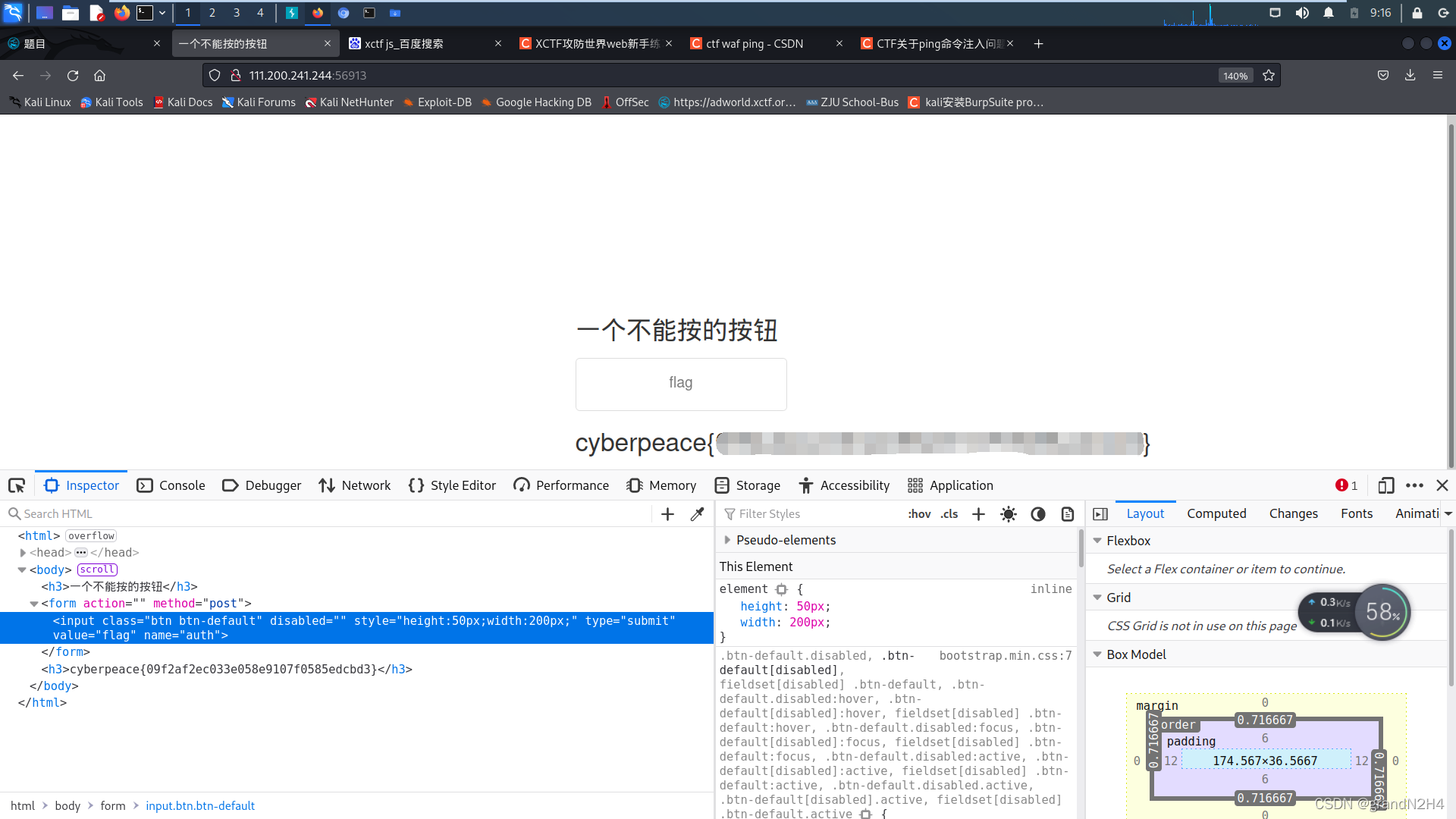This screenshot has width=1456, height=819.
Task: Show more inspector side tabs dropdown
Action: click(x=1448, y=514)
